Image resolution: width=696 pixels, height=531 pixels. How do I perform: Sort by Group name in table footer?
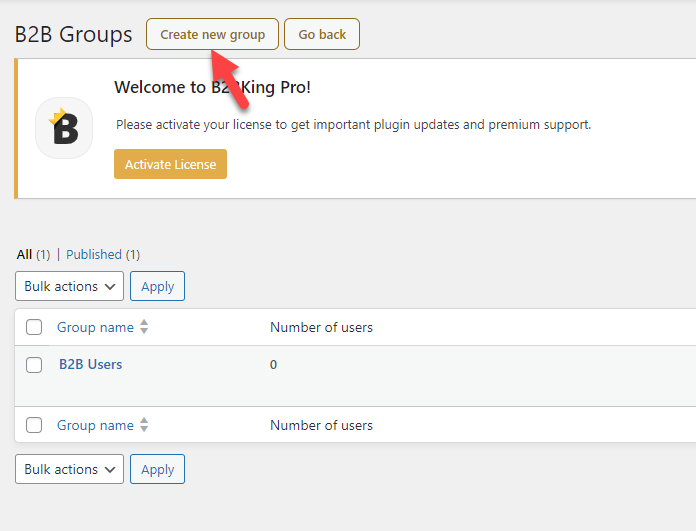(x=95, y=425)
